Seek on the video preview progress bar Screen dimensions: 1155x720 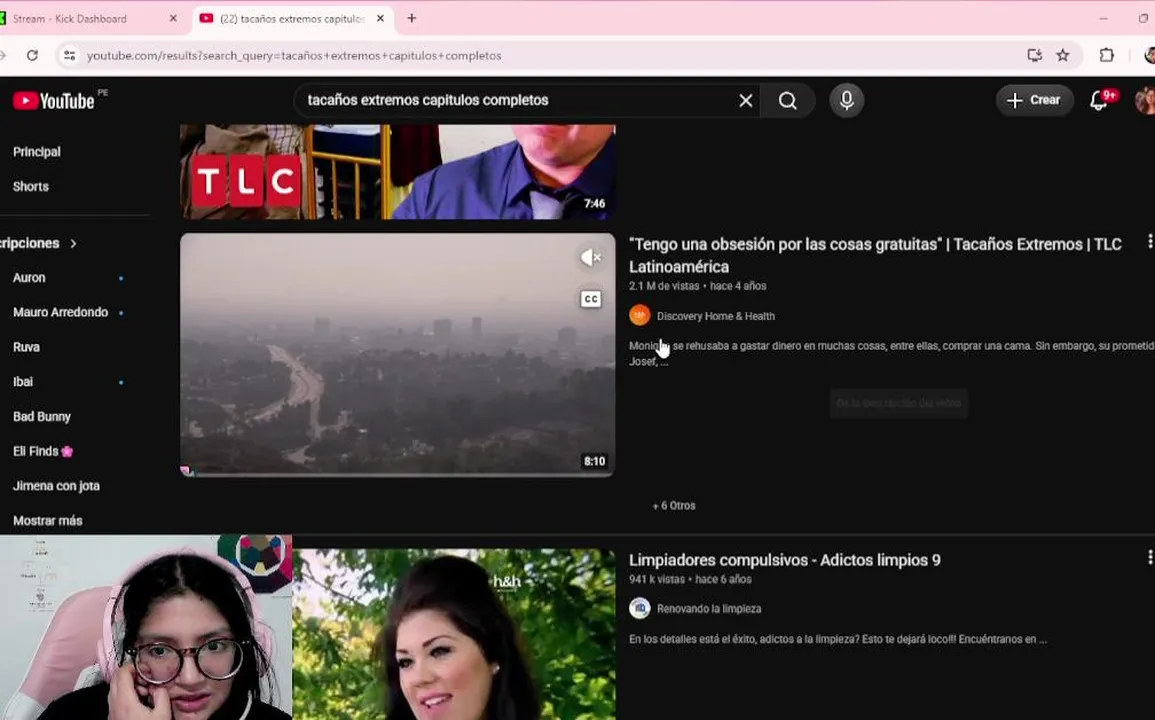point(398,474)
